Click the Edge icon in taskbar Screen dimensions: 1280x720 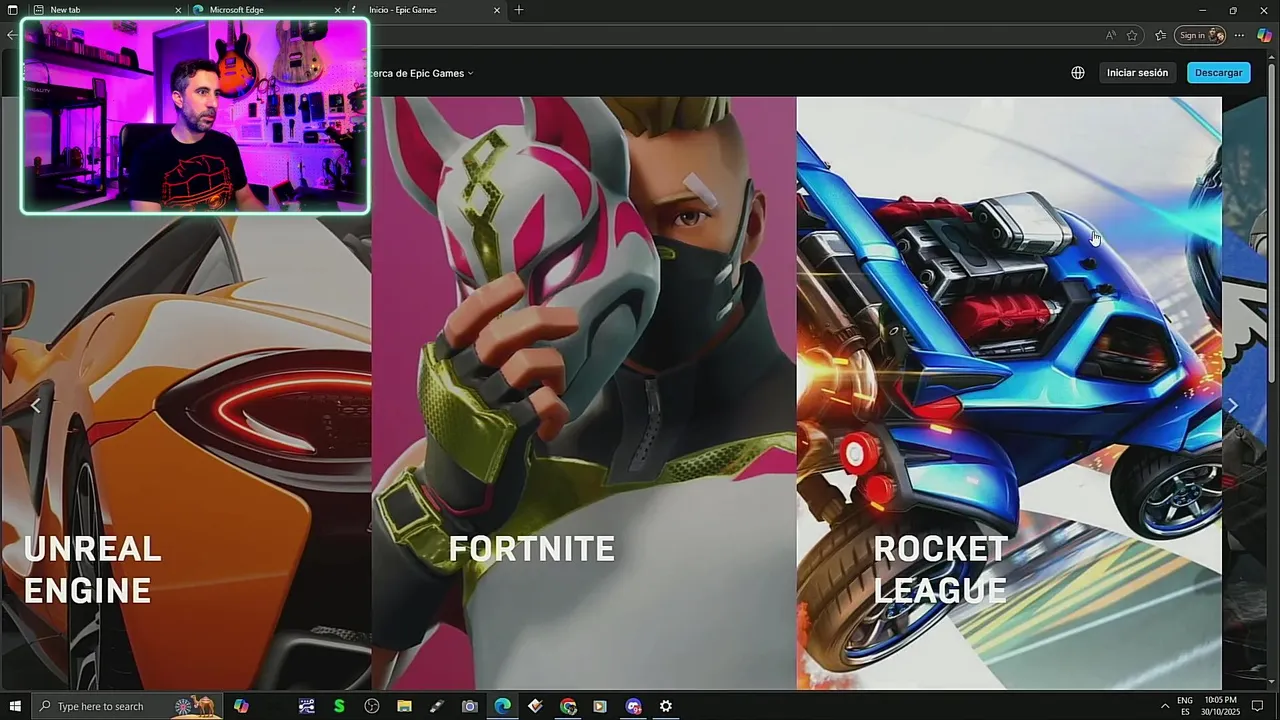coord(502,706)
